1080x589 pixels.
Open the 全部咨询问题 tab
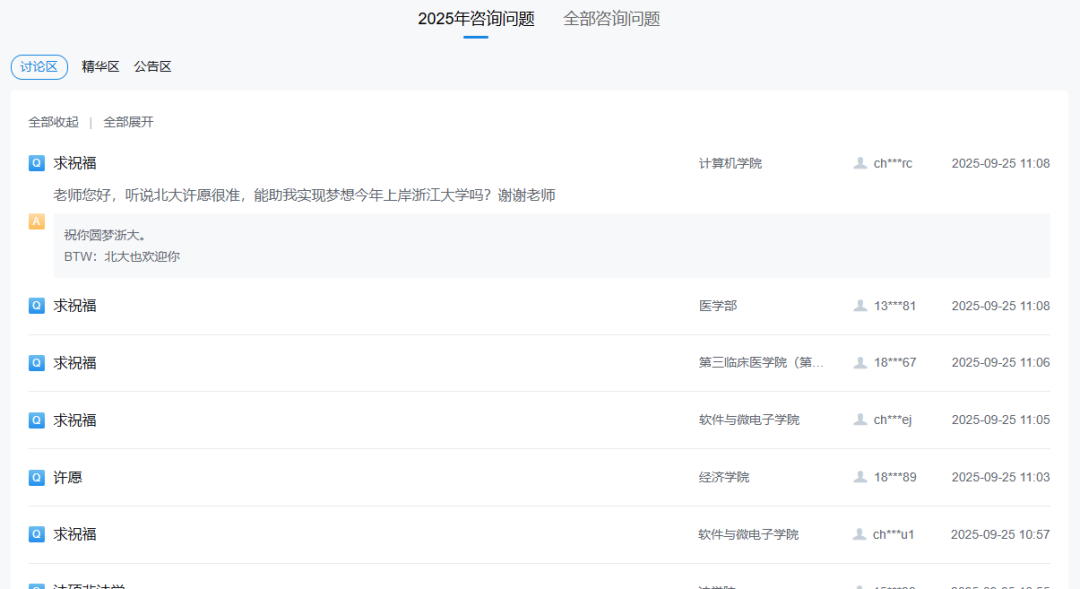coord(611,19)
